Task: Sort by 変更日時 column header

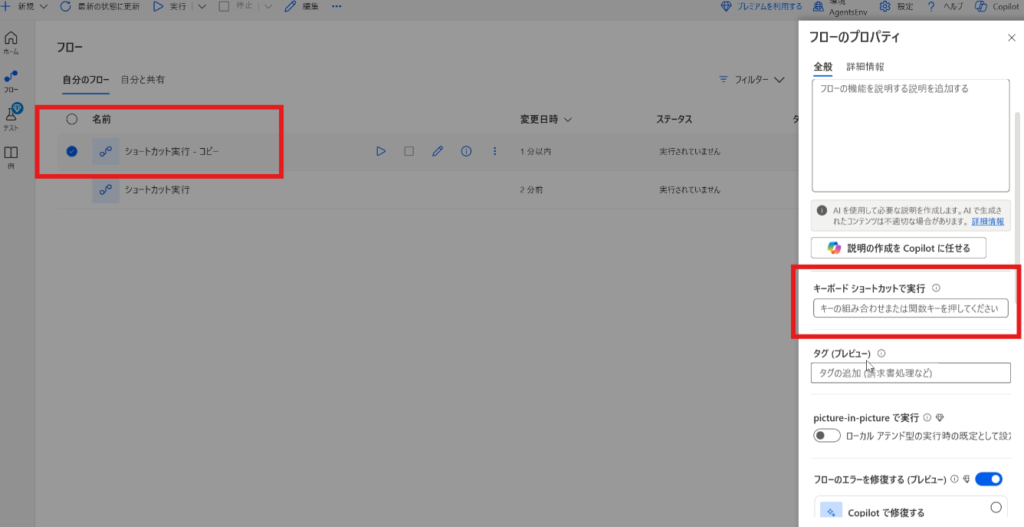Action: (x=546, y=119)
